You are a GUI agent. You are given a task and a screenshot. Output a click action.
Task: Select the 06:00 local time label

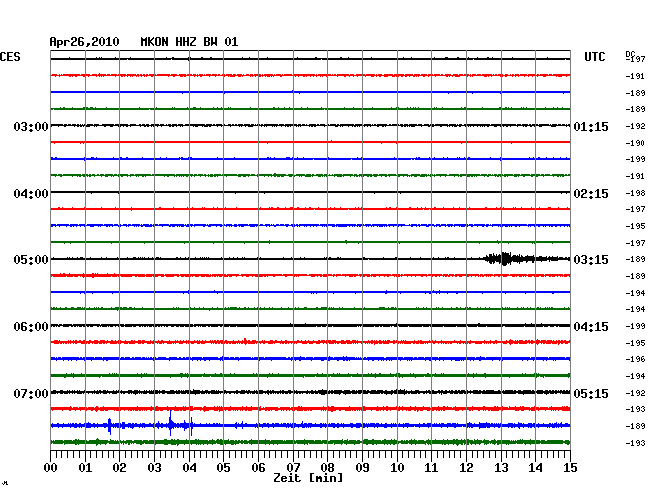click(x=31, y=327)
